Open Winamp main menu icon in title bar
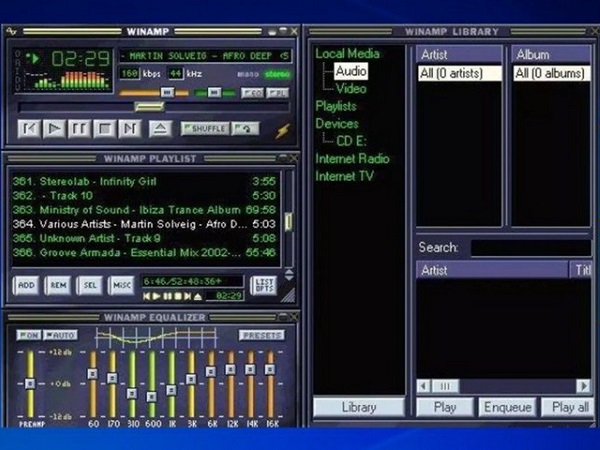This screenshot has height=450, width=600. pyautogui.click(x=11, y=31)
